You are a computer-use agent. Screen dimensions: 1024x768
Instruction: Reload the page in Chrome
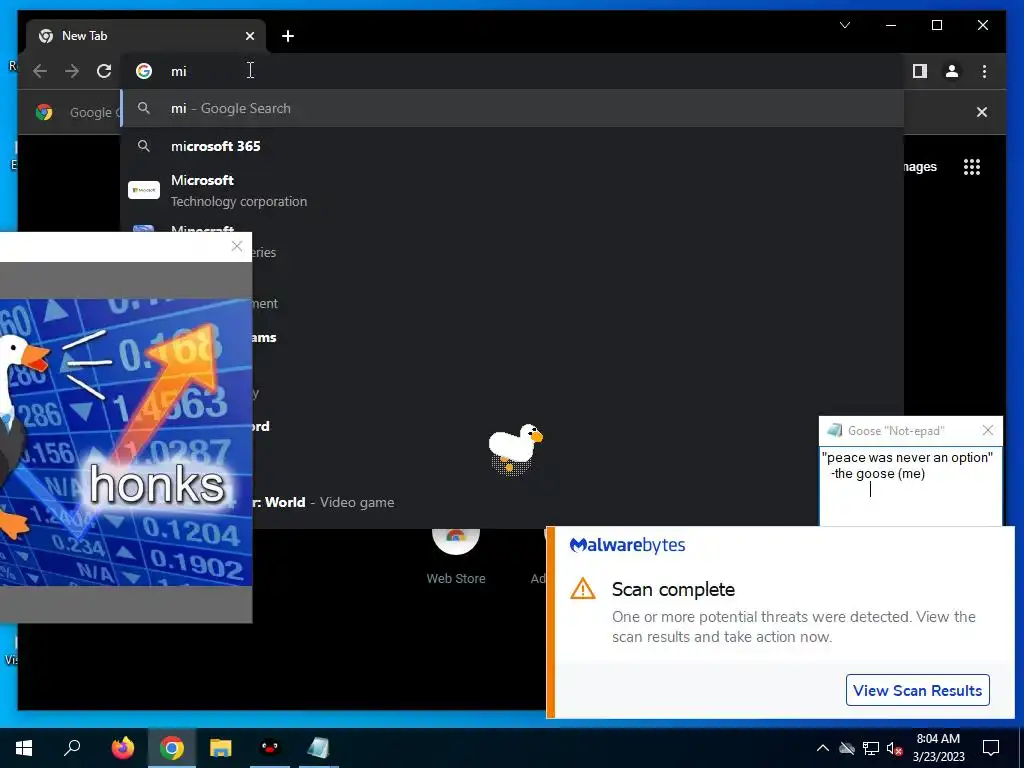pyautogui.click(x=104, y=71)
